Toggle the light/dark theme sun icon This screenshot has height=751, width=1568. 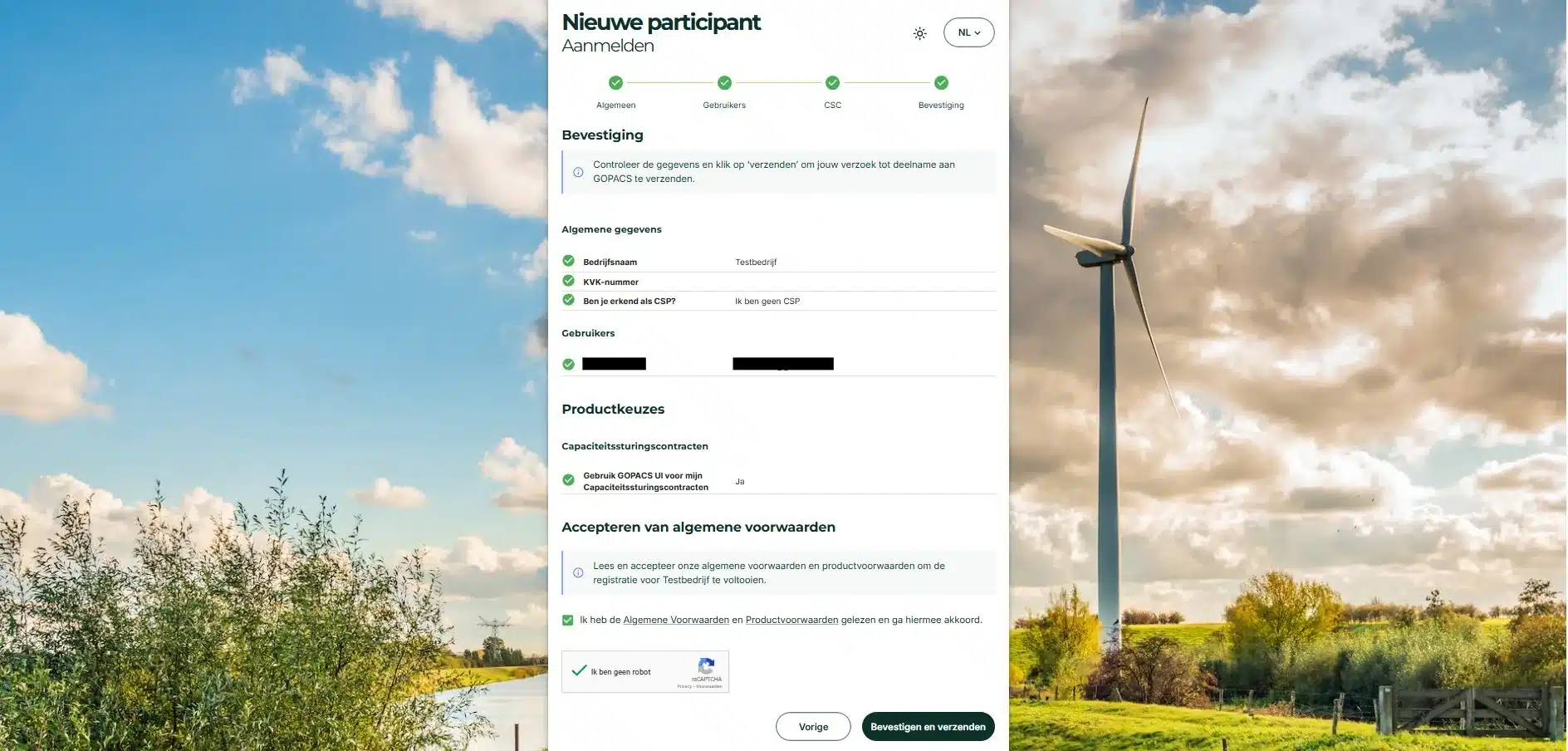pos(919,33)
